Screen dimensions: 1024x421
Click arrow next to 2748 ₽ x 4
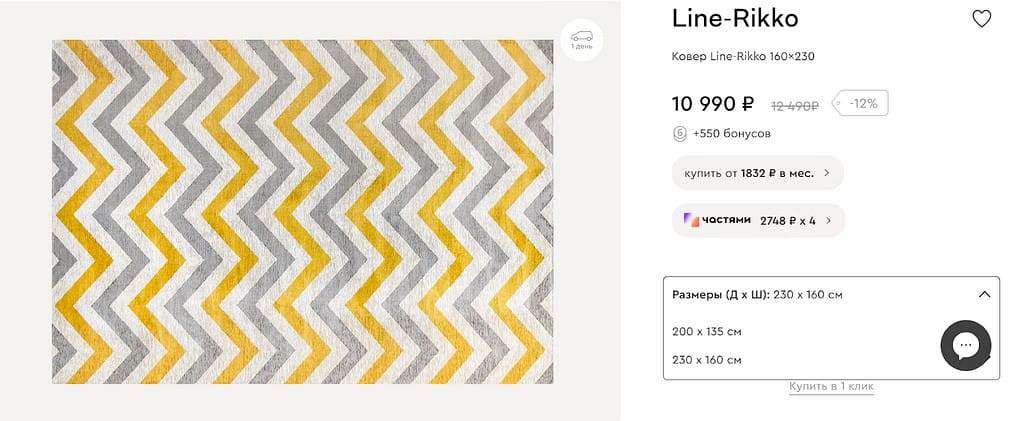tap(827, 220)
